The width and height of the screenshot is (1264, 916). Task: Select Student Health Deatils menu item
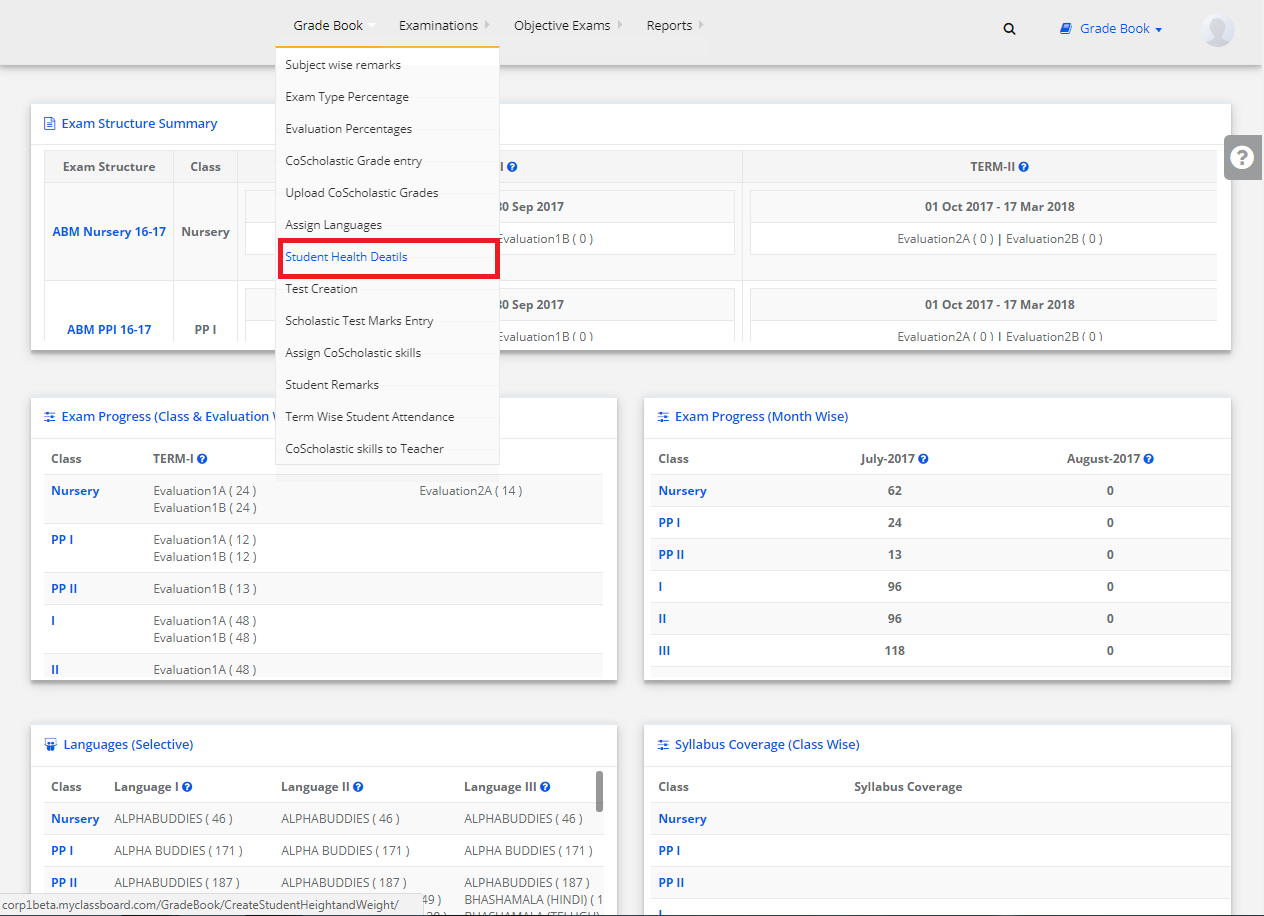(x=346, y=257)
